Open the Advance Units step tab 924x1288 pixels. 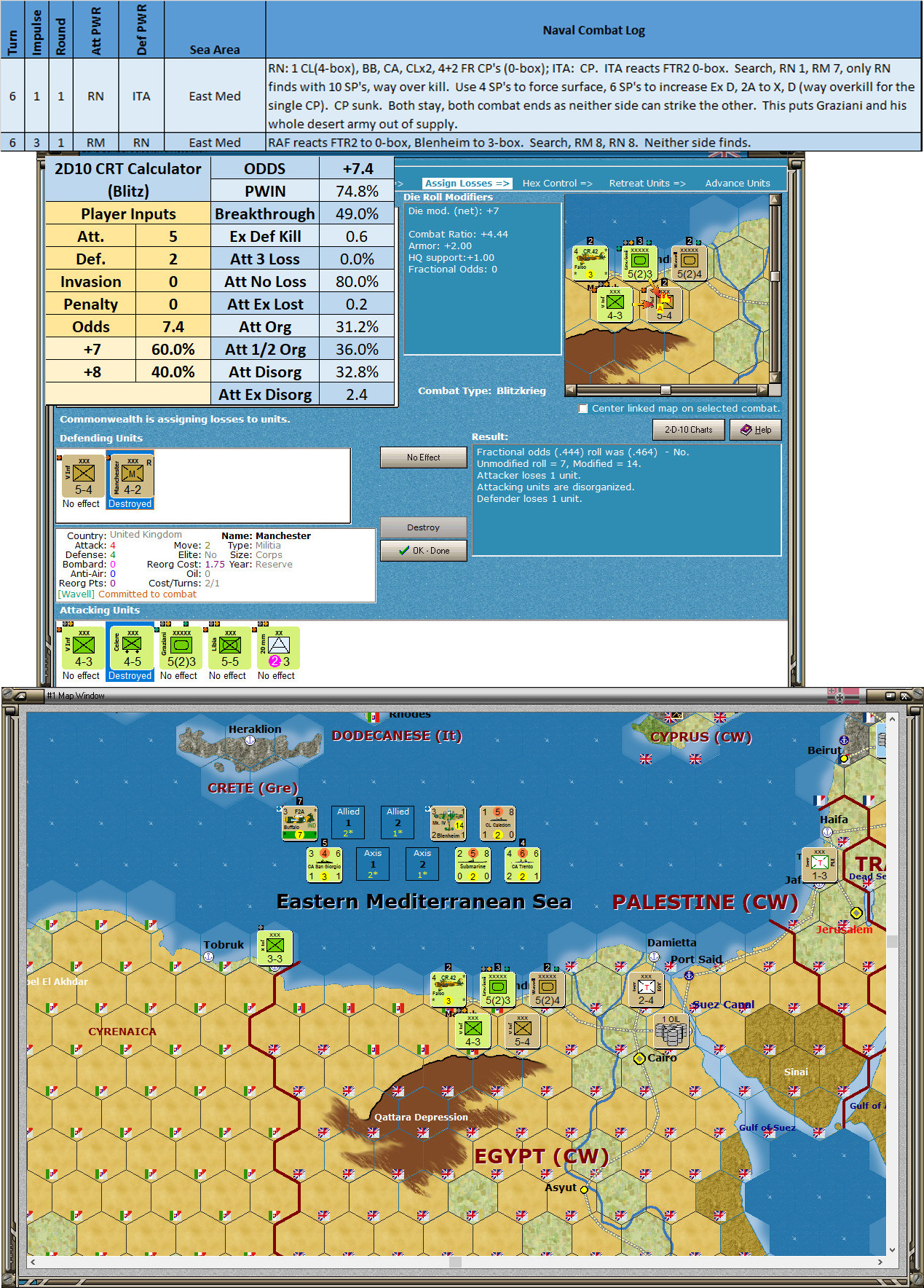tap(737, 184)
